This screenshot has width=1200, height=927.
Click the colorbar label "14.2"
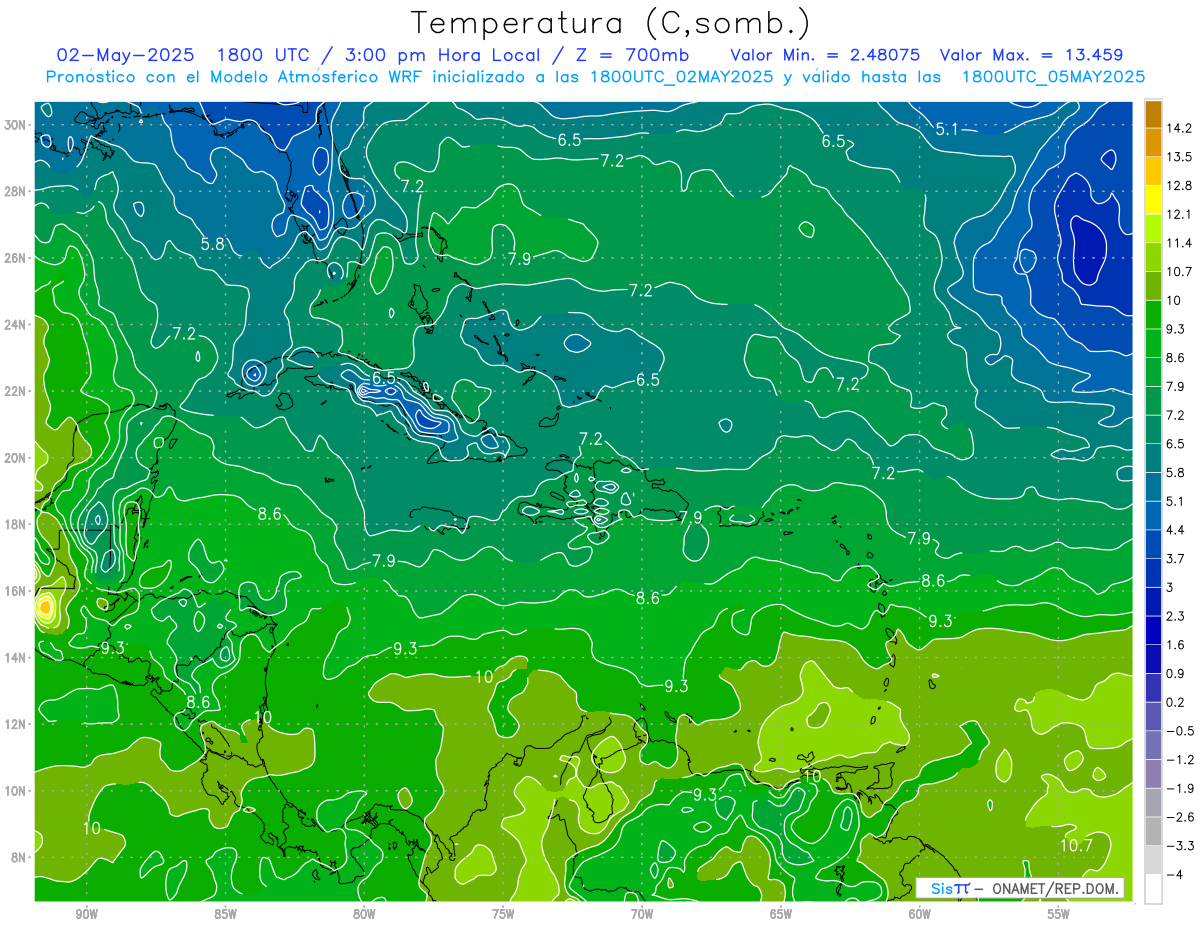(1180, 128)
